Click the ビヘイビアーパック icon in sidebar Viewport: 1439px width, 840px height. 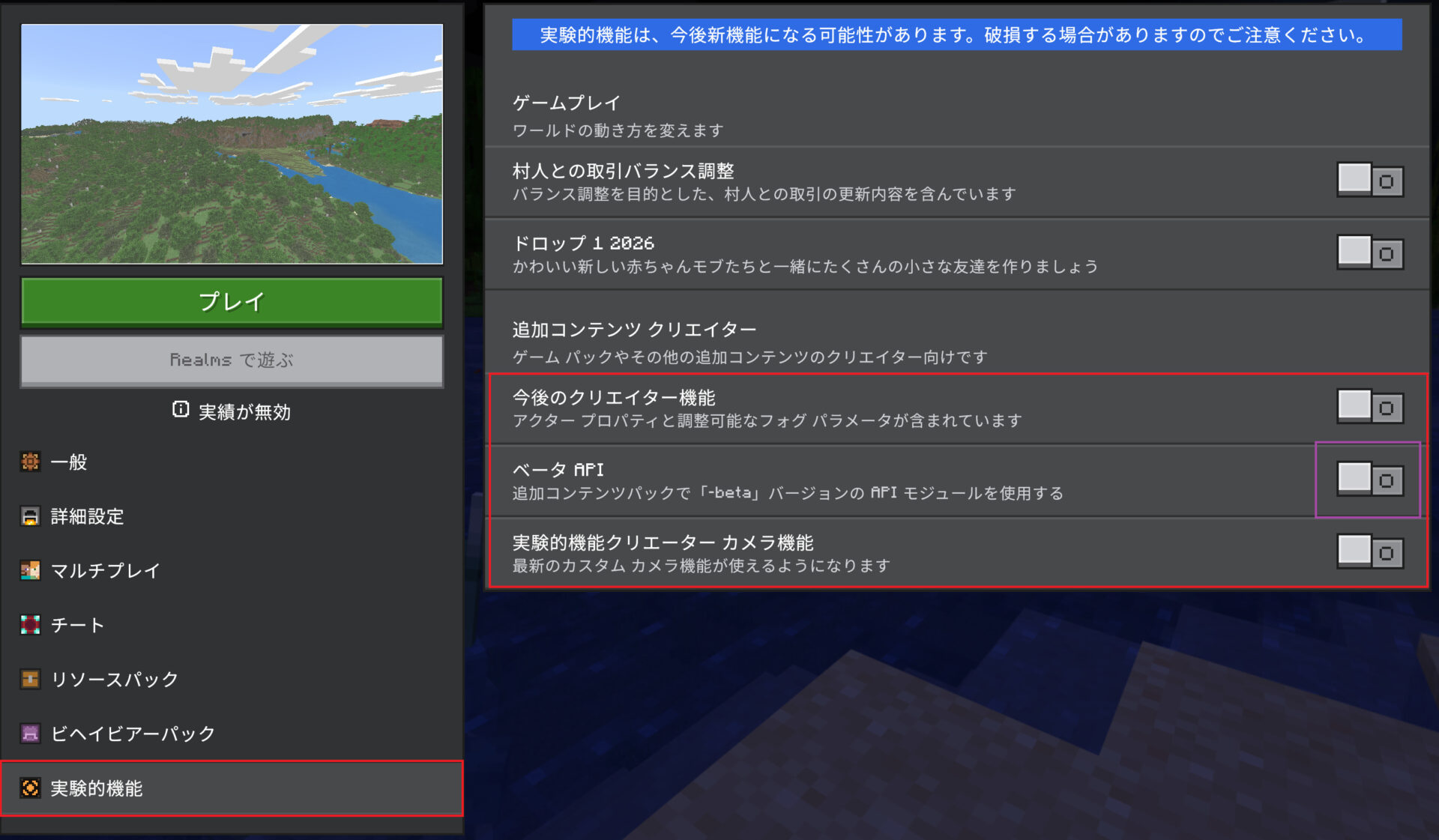30,734
